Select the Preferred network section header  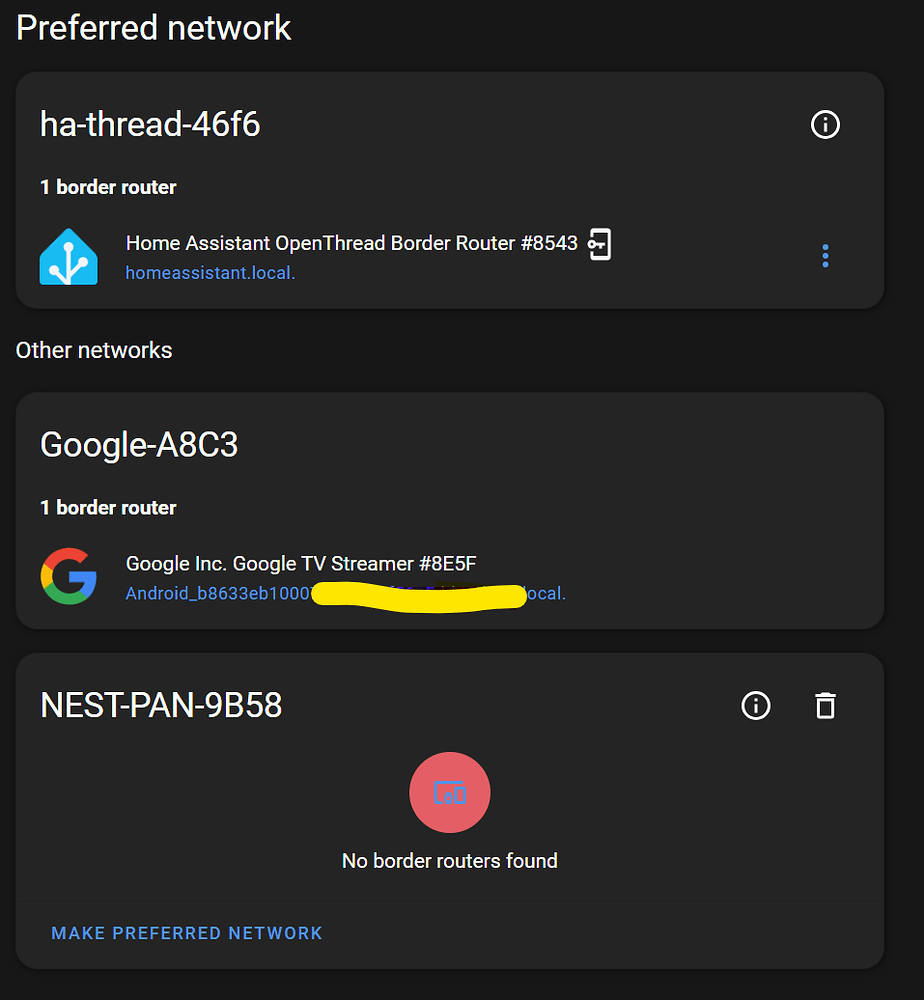[x=153, y=28]
